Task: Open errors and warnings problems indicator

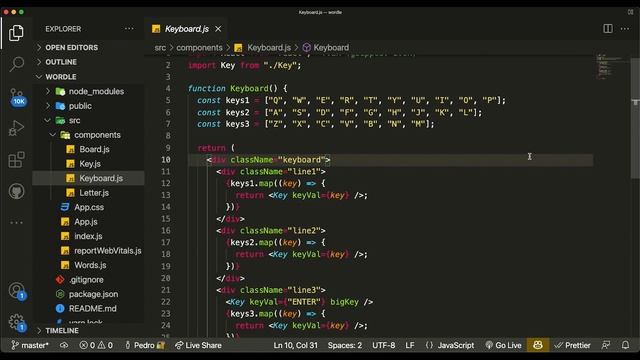Action: pyautogui.click(x=96, y=345)
